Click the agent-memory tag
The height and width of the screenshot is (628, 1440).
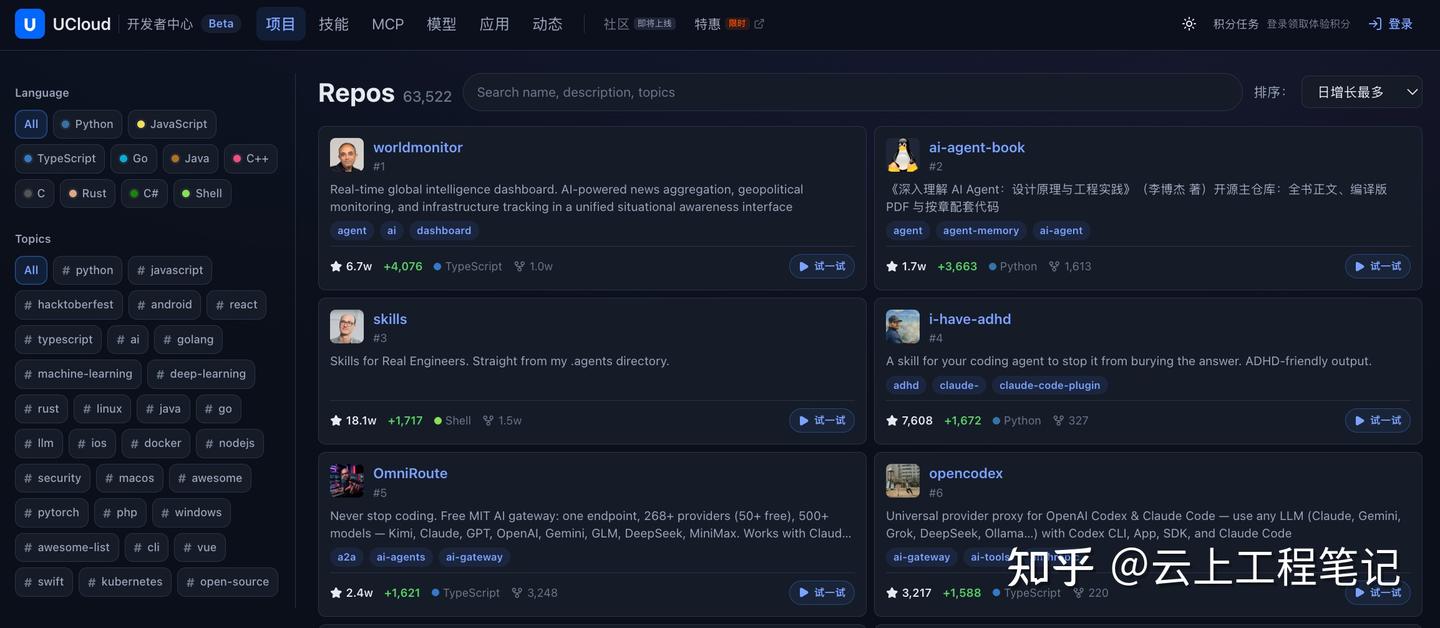(x=981, y=230)
